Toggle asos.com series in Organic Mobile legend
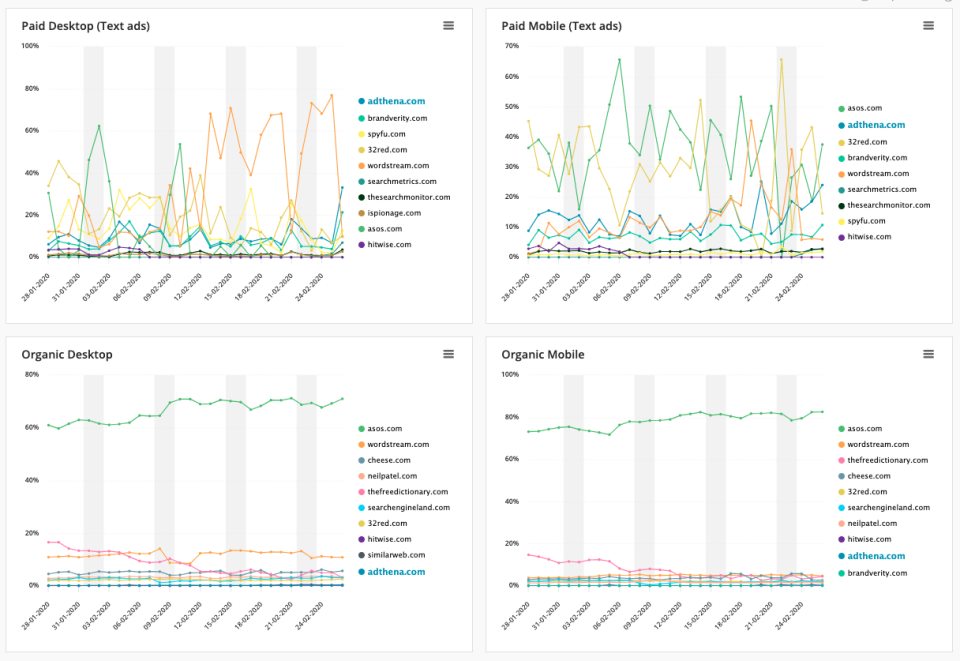The width and height of the screenshot is (960, 661). click(860, 429)
